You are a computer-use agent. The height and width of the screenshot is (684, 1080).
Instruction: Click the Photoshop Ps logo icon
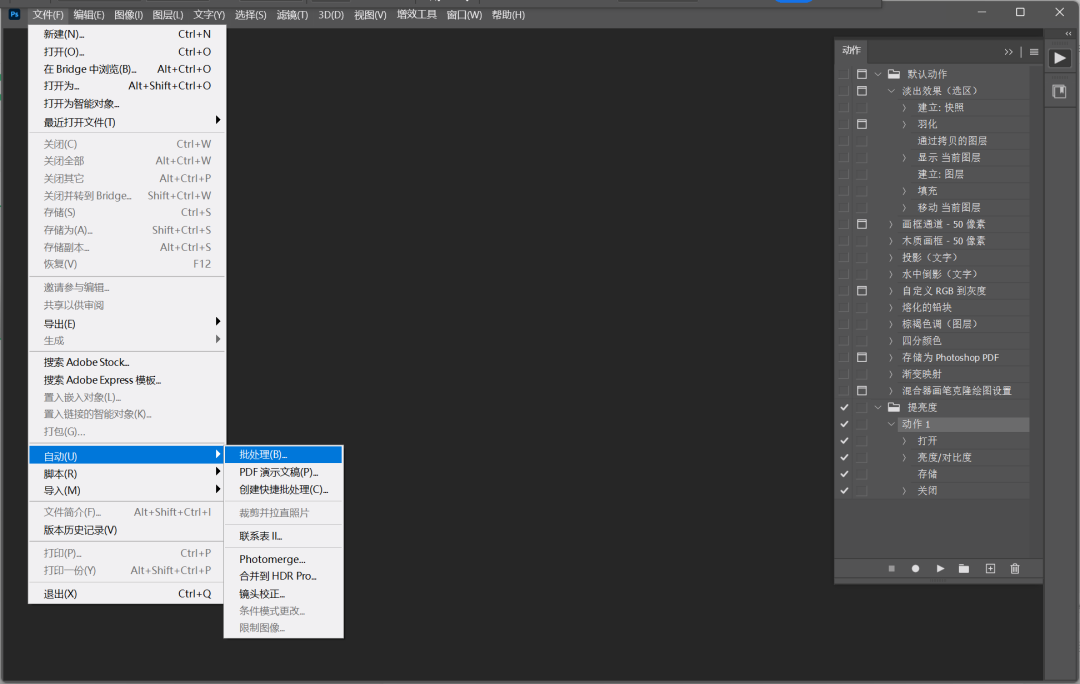tap(14, 14)
